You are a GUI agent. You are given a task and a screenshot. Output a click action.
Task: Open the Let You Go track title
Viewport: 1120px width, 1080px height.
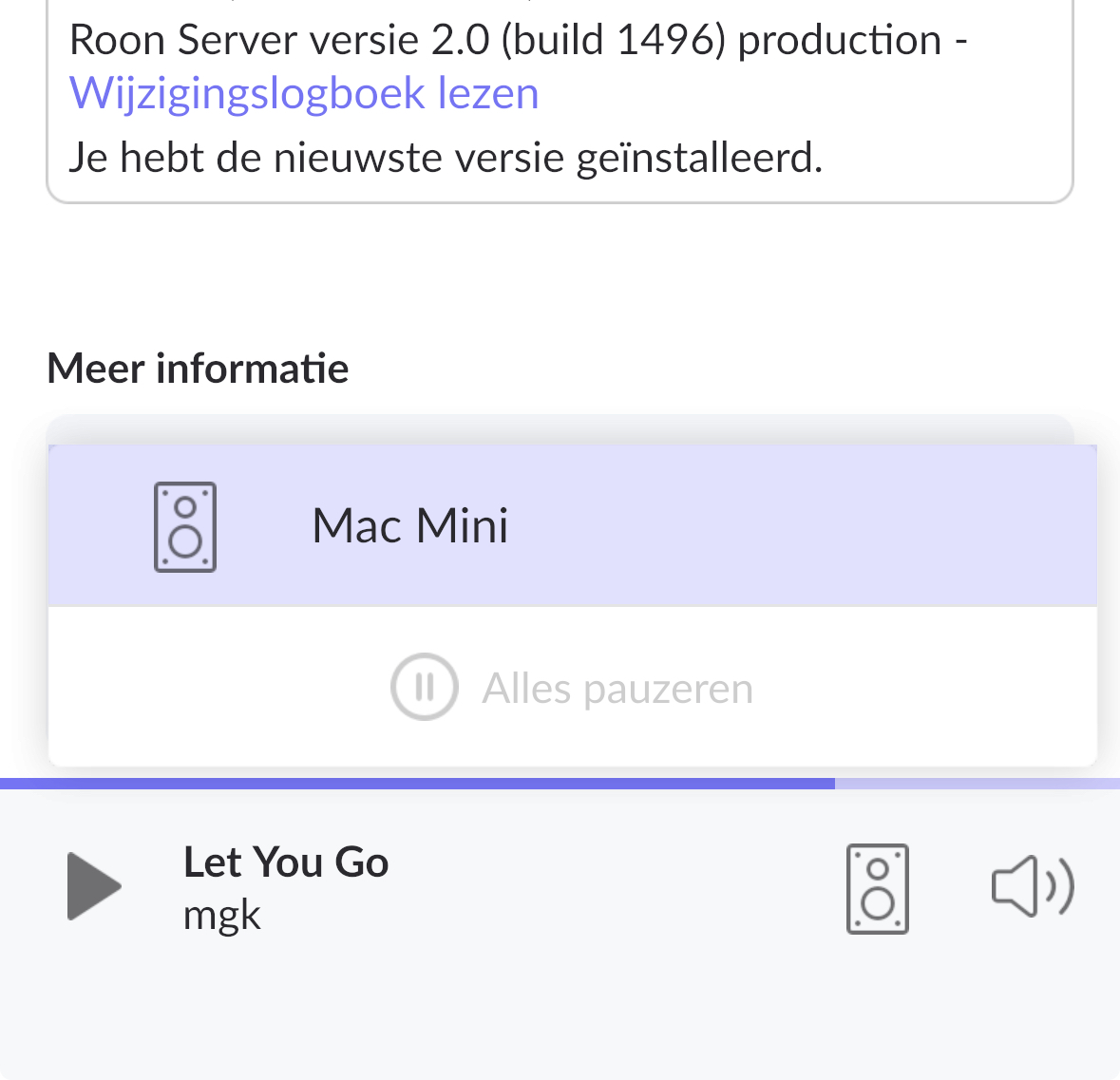pos(286,862)
